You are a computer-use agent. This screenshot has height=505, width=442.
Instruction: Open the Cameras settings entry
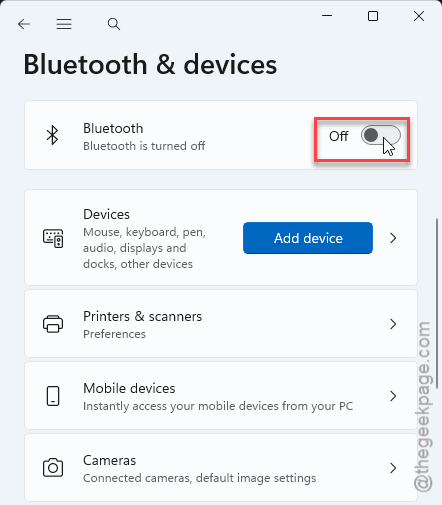click(x=221, y=468)
